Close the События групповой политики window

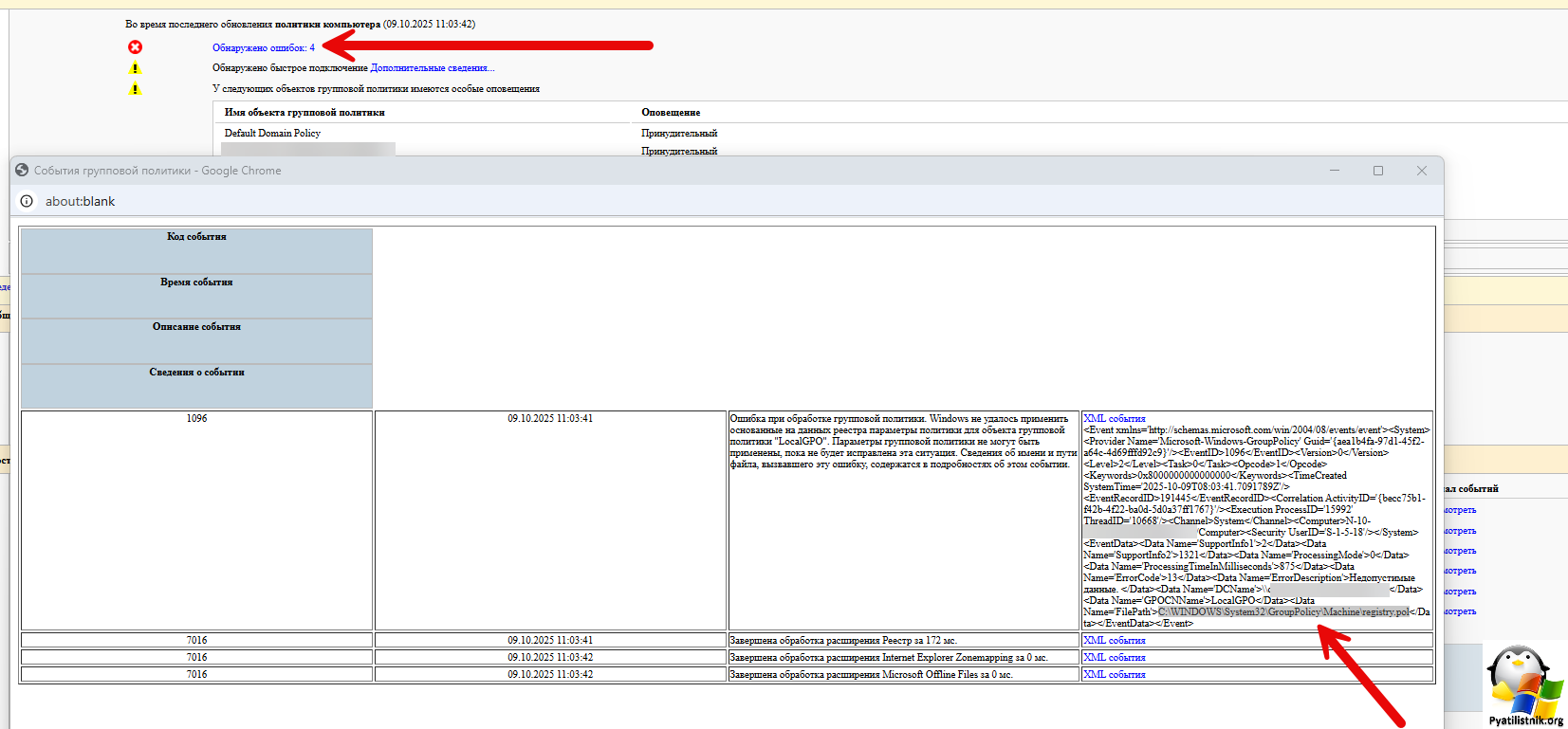point(1422,171)
